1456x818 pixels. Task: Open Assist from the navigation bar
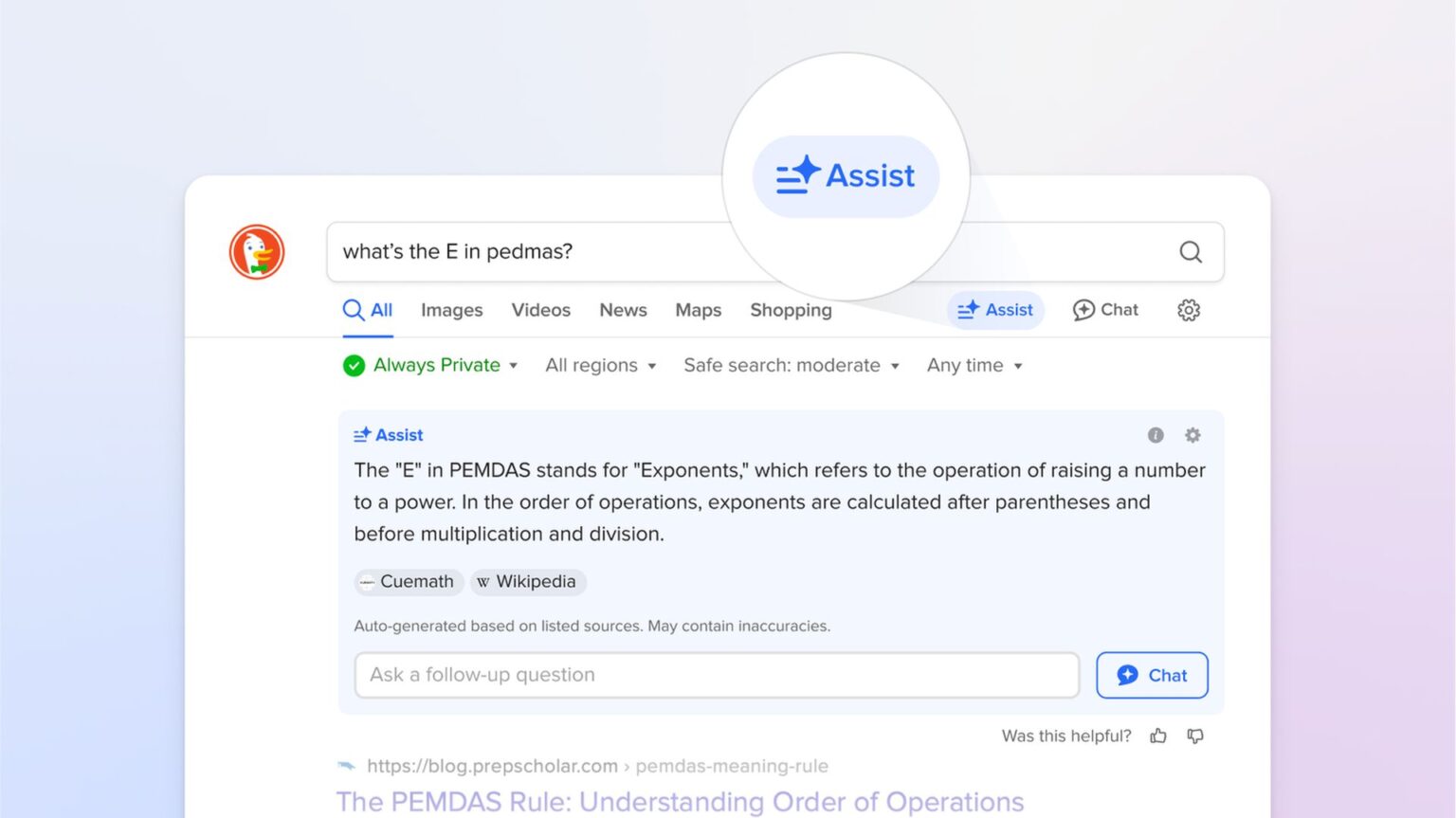995,310
